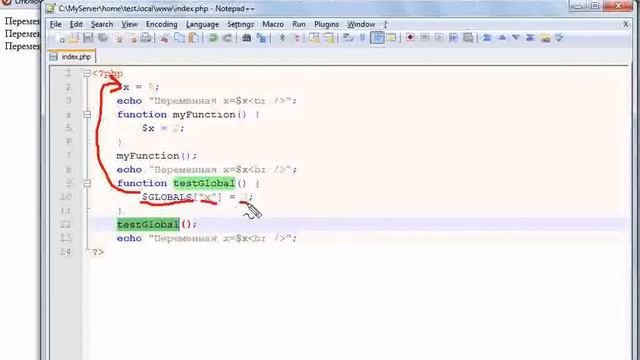Open Find with the binoculars icon
The height and width of the screenshot is (360, 640).
pyautogui.click(x=247, y=38)
